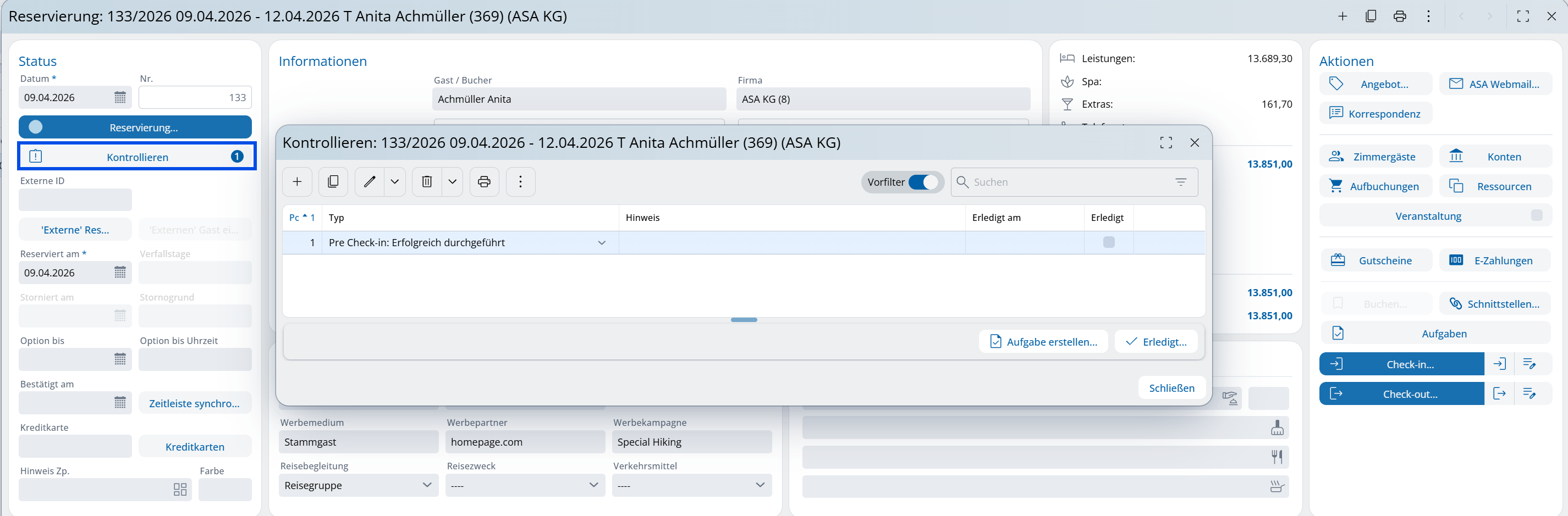Image resolution: width=1568 pixels, height=516 pixels.
Task: Click the trash delete icon in dialog toolbar
Action: (427, 182)
